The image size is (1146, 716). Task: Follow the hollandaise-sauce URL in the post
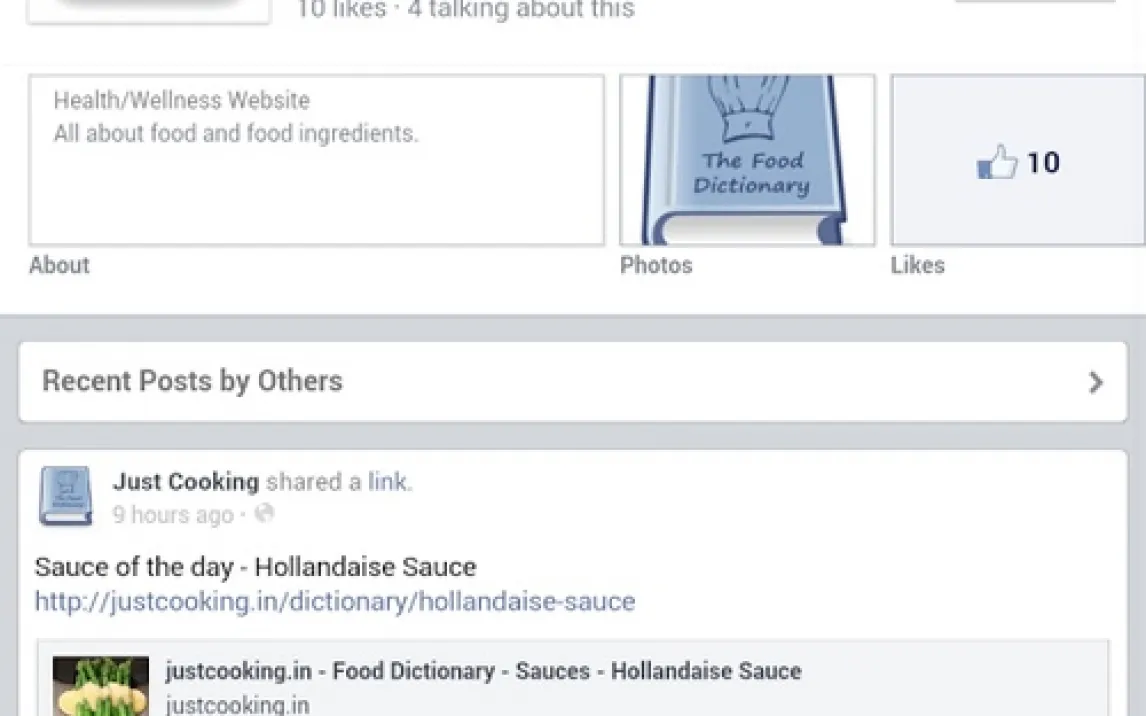click(x=335, y=601)
